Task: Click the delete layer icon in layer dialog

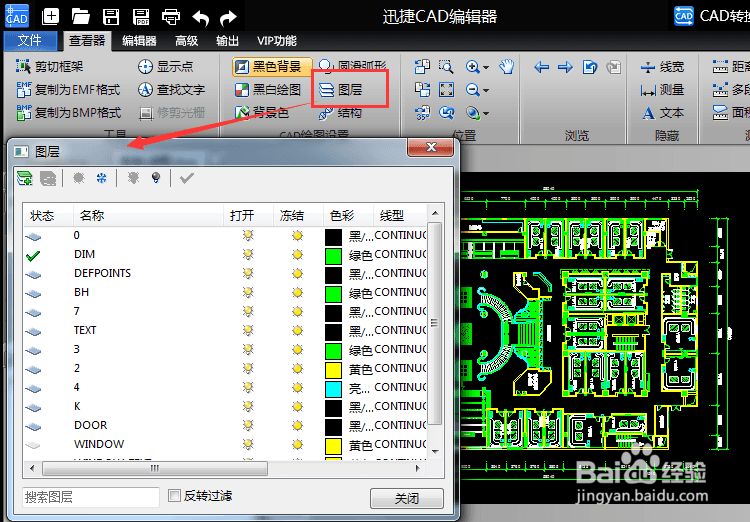Action: 48,178
